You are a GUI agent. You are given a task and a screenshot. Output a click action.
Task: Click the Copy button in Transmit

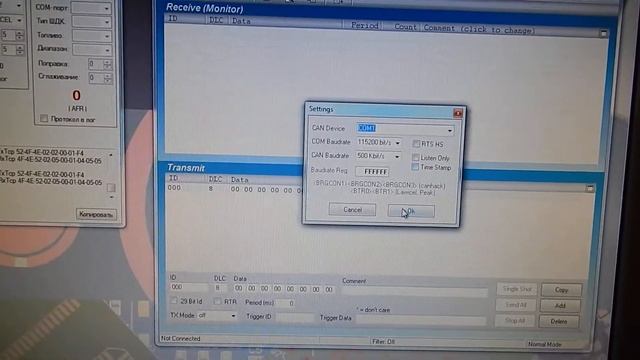[x=561, y=290]
